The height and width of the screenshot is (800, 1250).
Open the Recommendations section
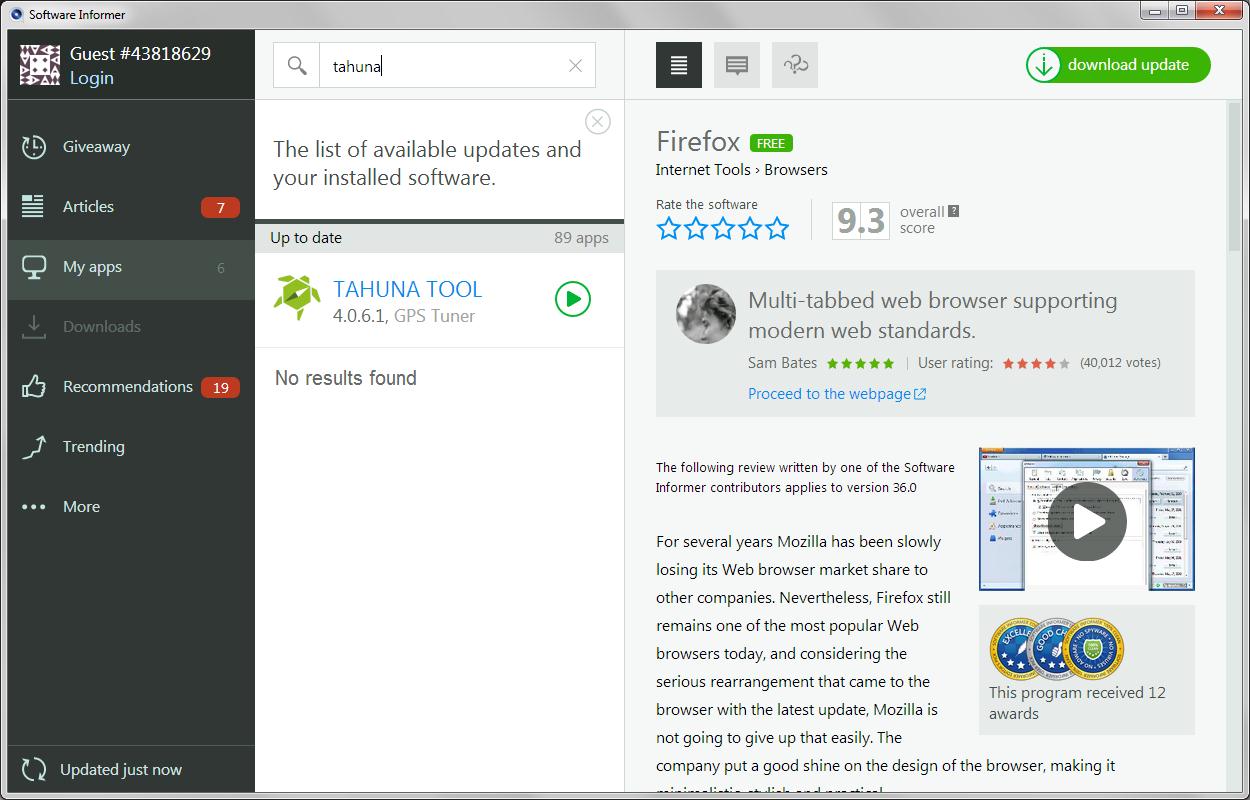click(x=131, y=387)
